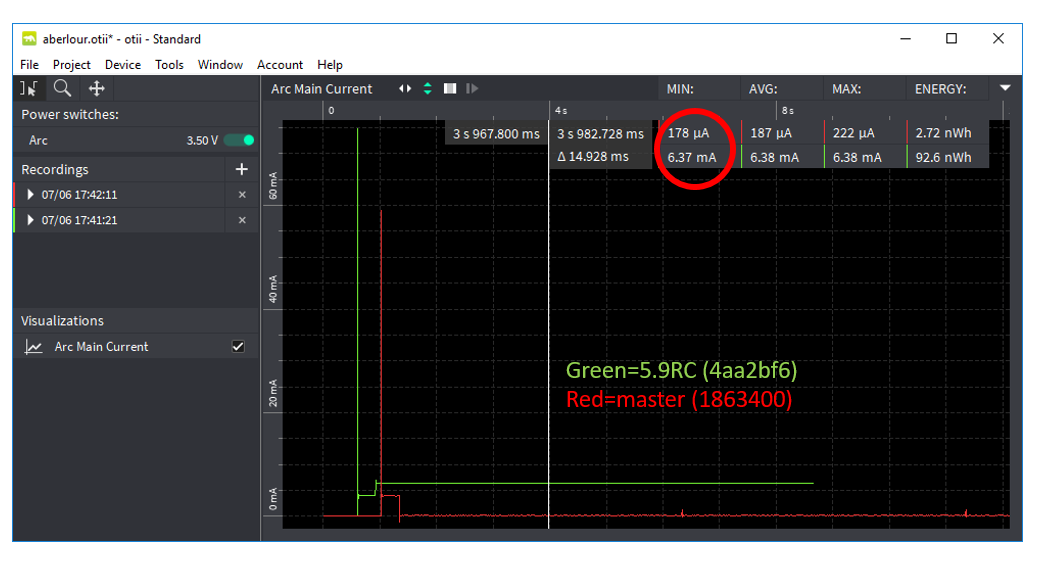
Task: Click the 187 µA average value
Action: coord(771,133)
